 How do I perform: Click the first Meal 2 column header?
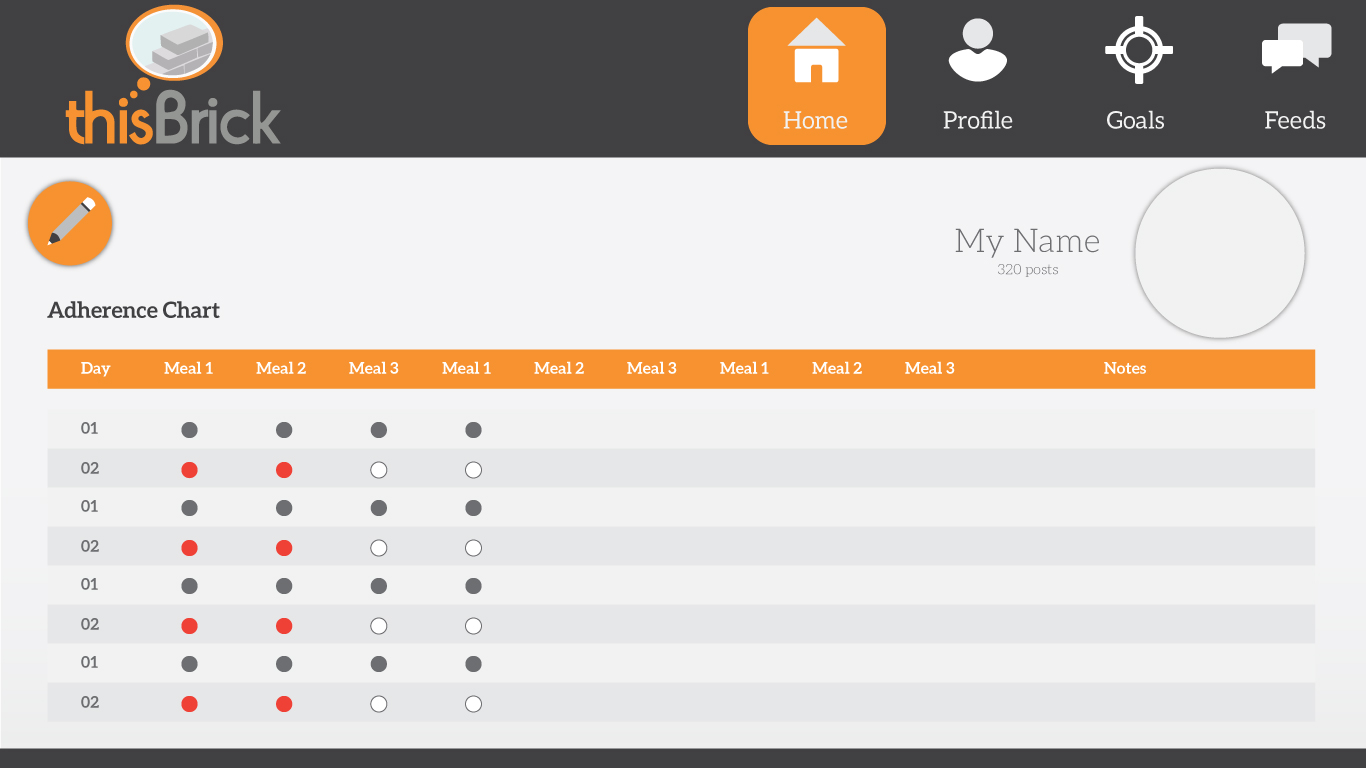pos(281,369)
